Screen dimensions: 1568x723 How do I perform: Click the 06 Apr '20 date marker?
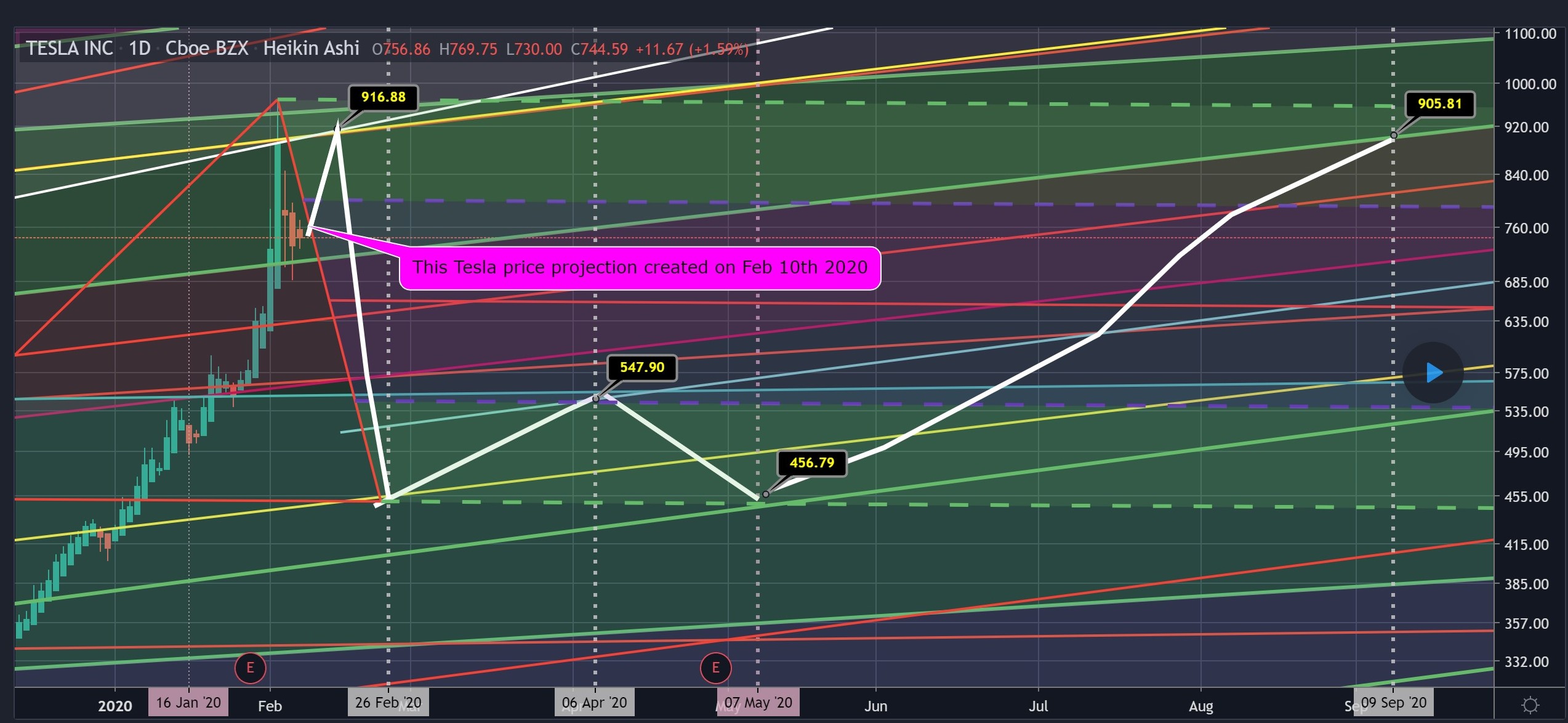(594, 703)
